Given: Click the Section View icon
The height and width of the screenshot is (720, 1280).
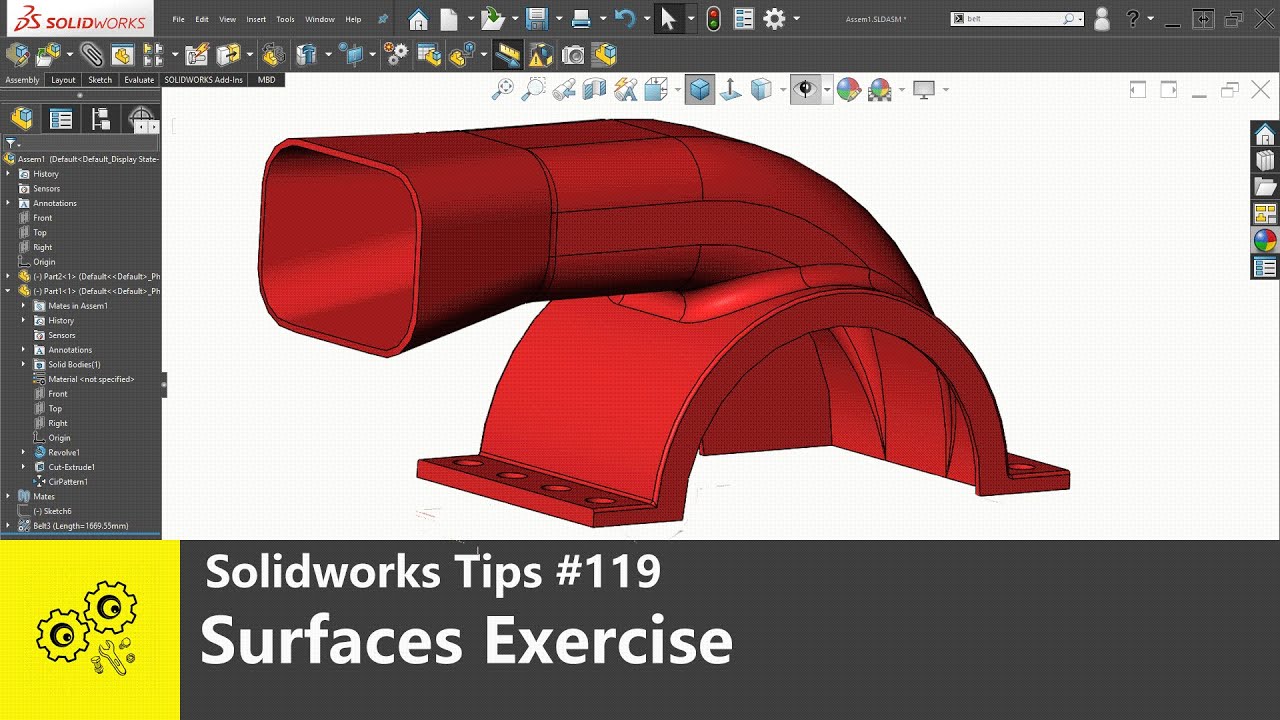Looking at the screenshot, I should click(594, 90).
